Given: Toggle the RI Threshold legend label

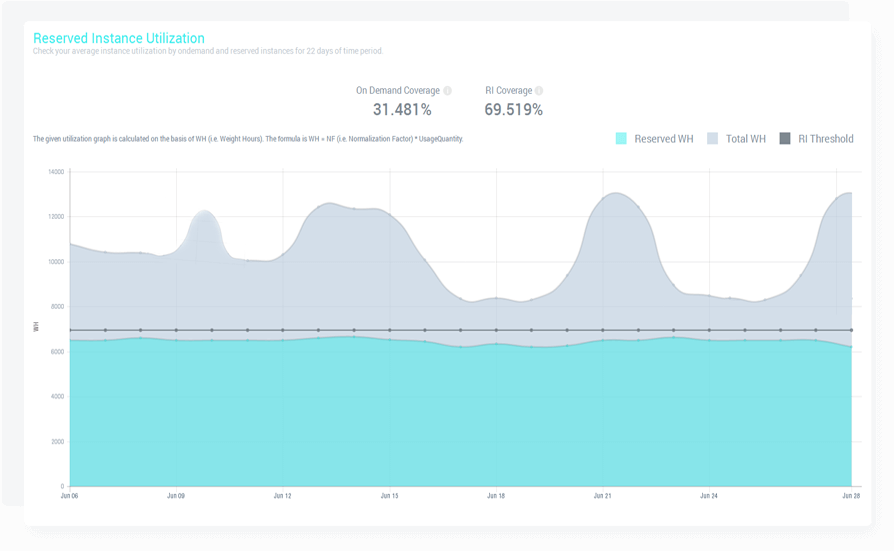Looking at the screenshot, I should coord(825,139).
